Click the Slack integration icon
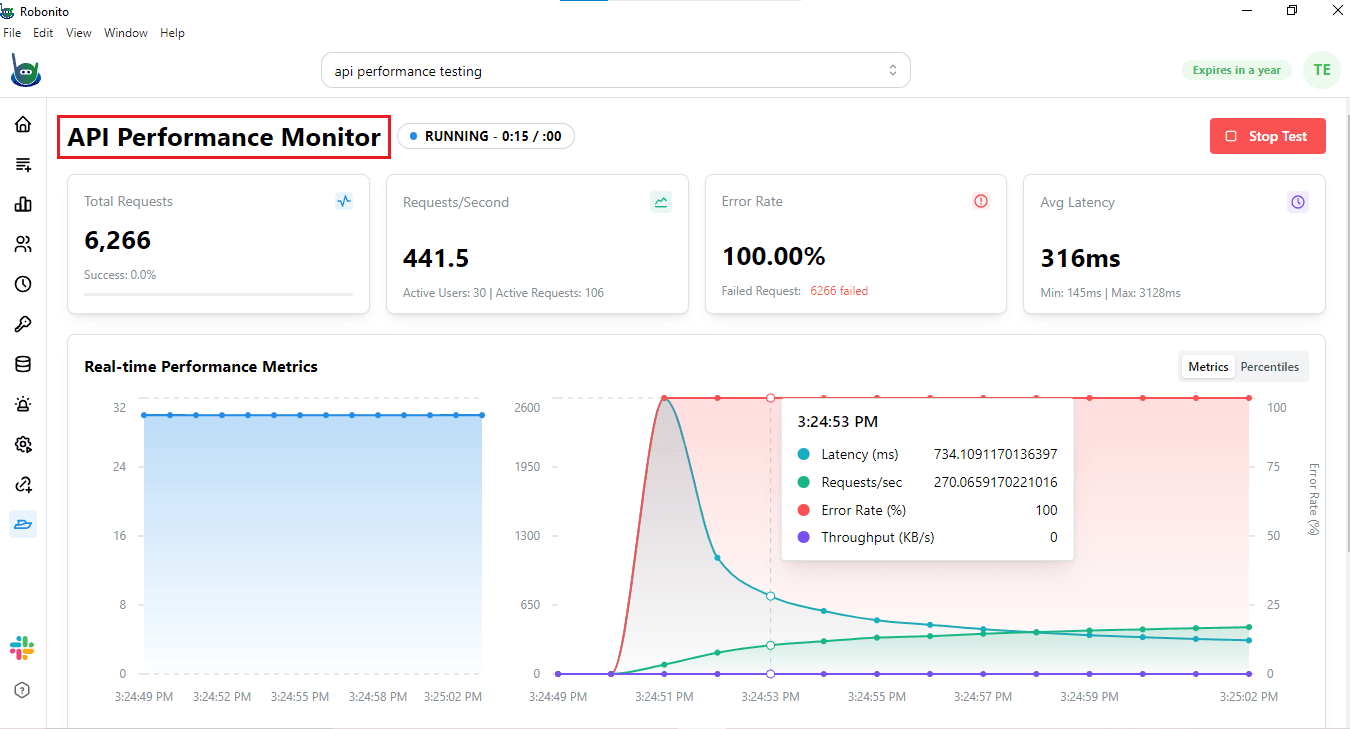This screenshot has height=729, width=1350. pos(22,647)
